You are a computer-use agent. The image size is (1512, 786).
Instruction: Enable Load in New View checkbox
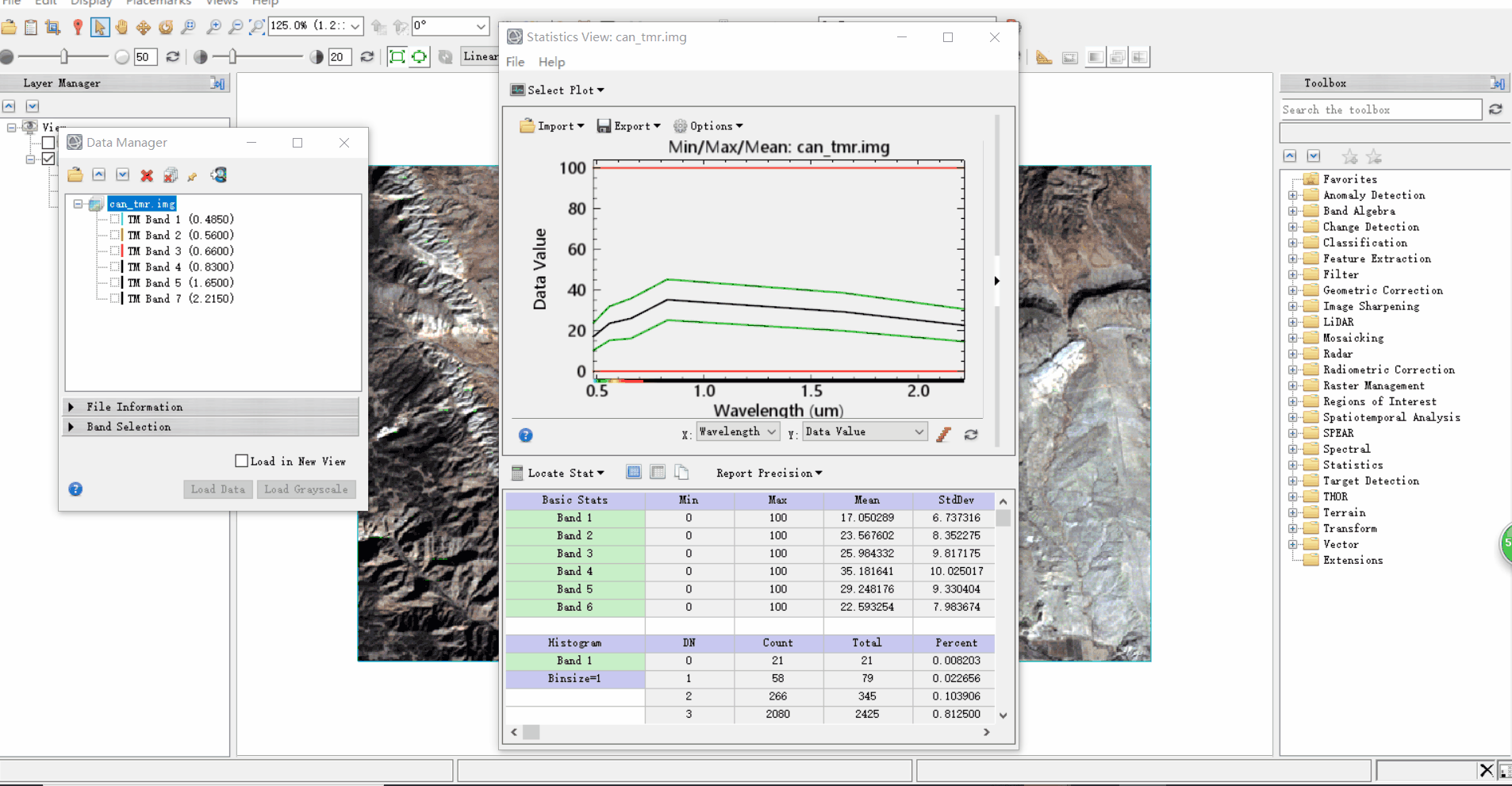242,461
